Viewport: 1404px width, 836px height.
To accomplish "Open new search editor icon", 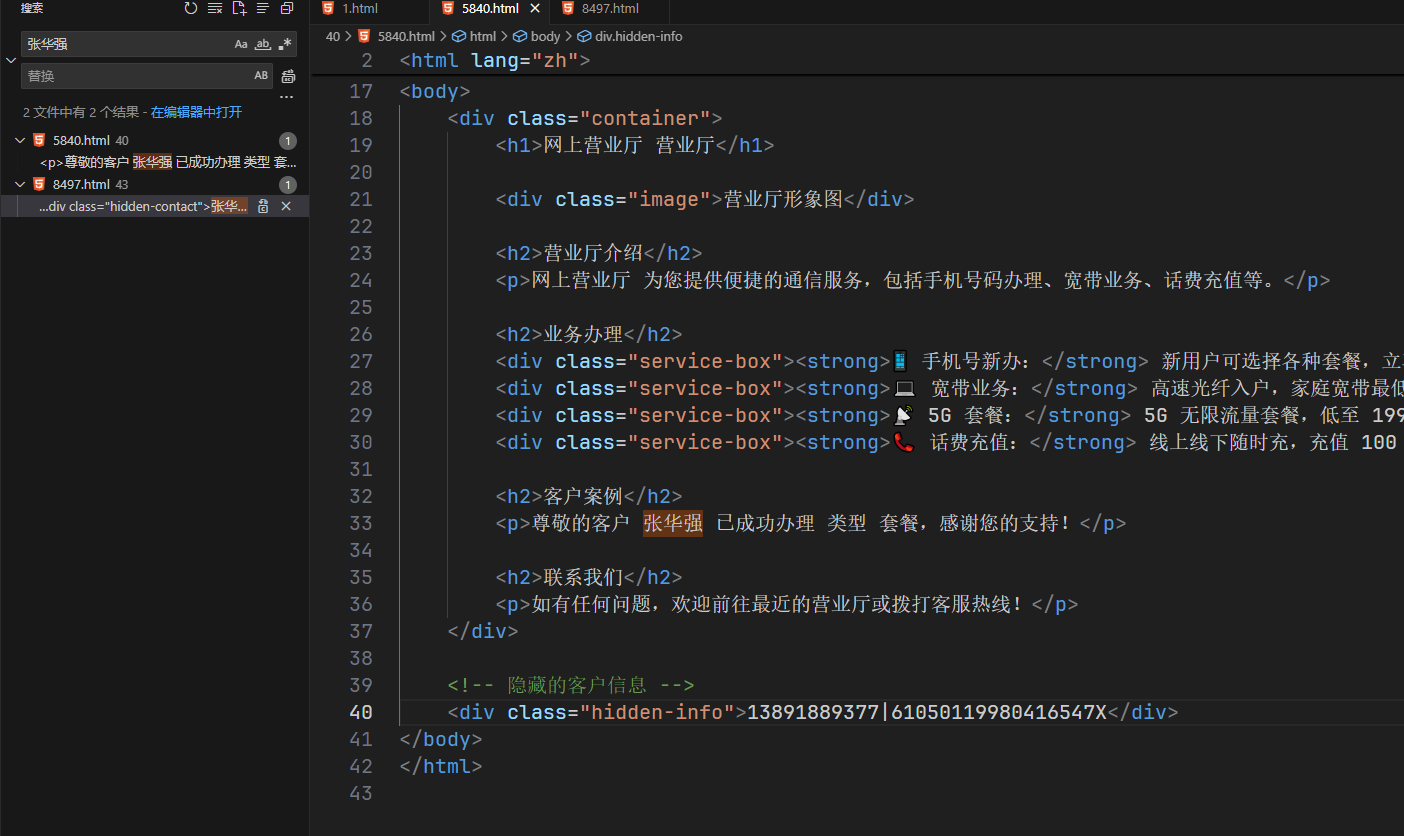I will (x=239, y=8).
